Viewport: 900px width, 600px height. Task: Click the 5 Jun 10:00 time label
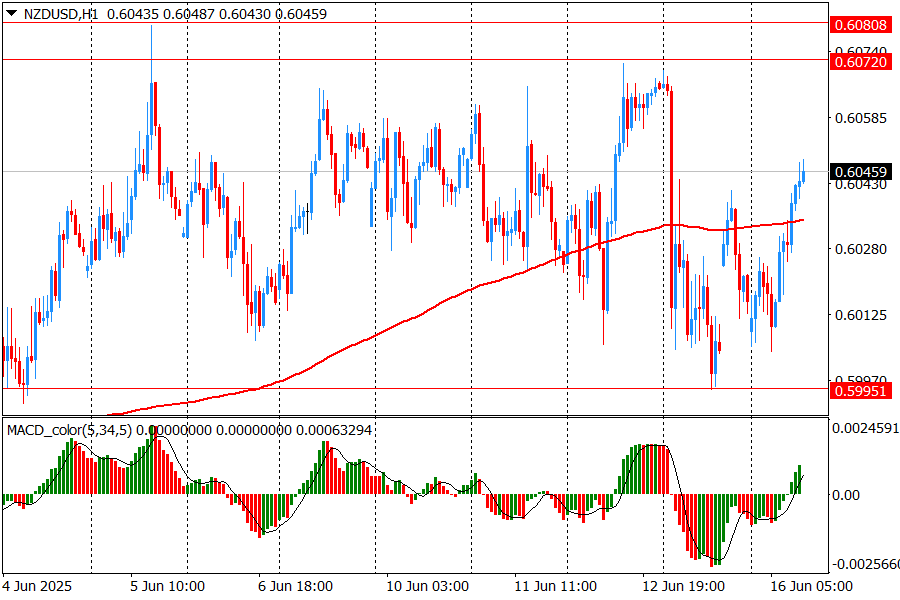[168, 585]
